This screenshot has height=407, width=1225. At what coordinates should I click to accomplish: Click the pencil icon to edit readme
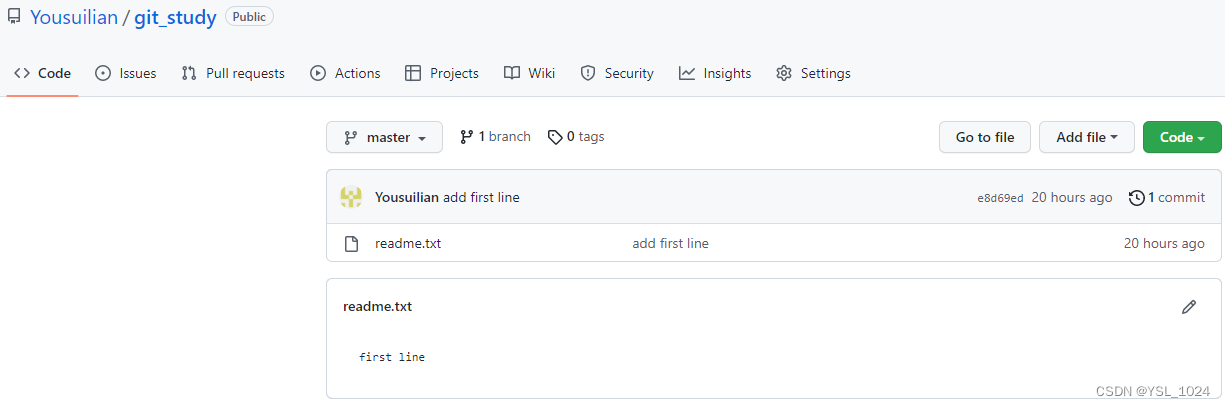1189,307
